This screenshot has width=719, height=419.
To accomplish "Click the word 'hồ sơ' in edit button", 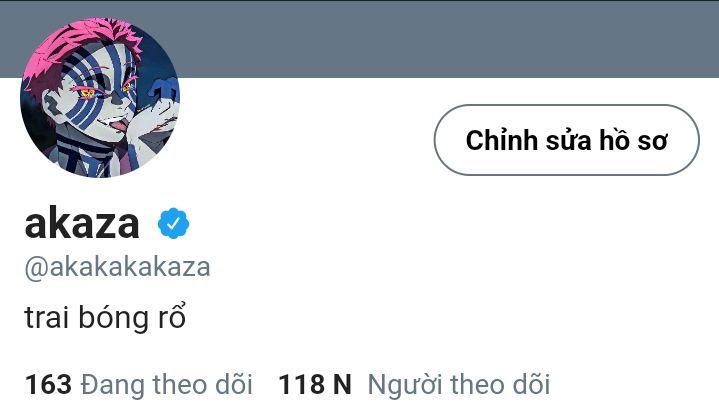I will point(633,140).
